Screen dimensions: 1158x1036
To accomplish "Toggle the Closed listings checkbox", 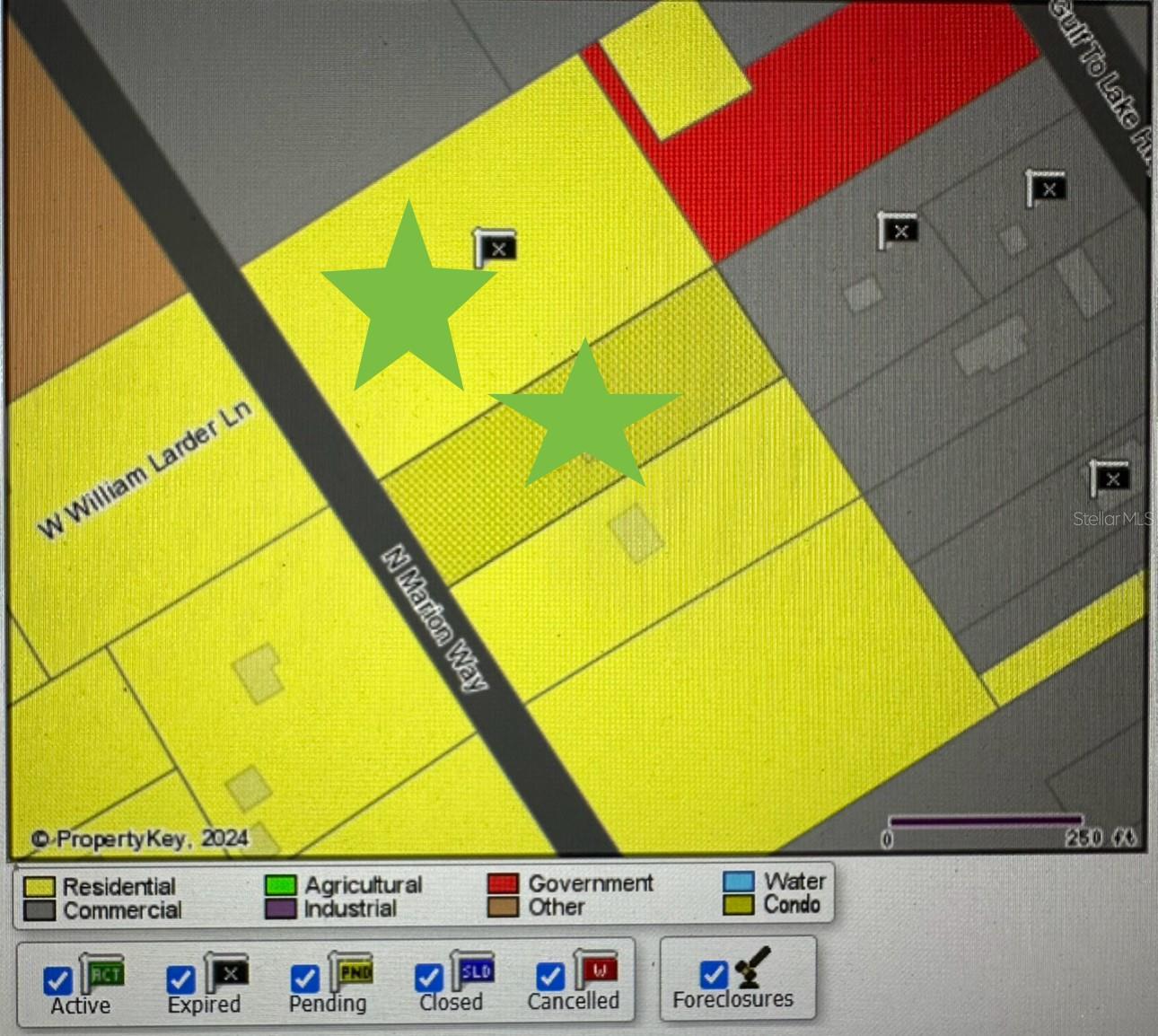I will pyautogui.click(x=428, y=977).
